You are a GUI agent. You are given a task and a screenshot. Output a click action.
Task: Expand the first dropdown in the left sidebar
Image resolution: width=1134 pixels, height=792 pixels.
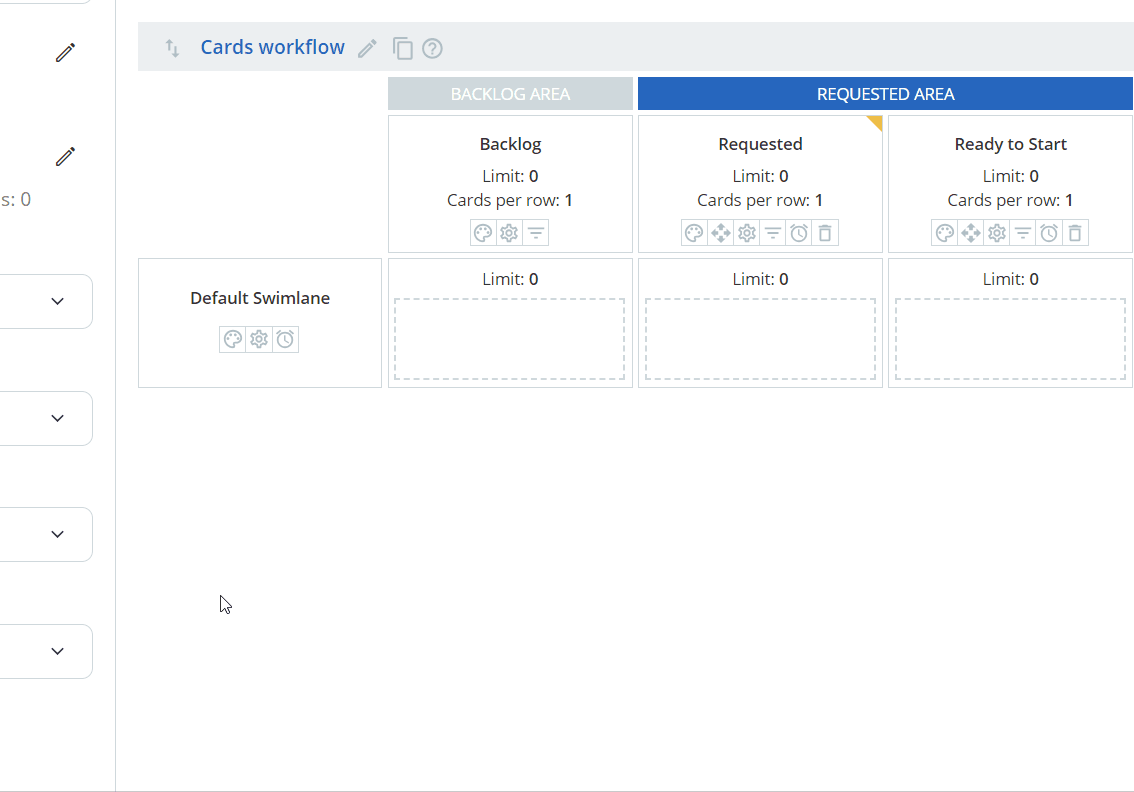[58, 301]
